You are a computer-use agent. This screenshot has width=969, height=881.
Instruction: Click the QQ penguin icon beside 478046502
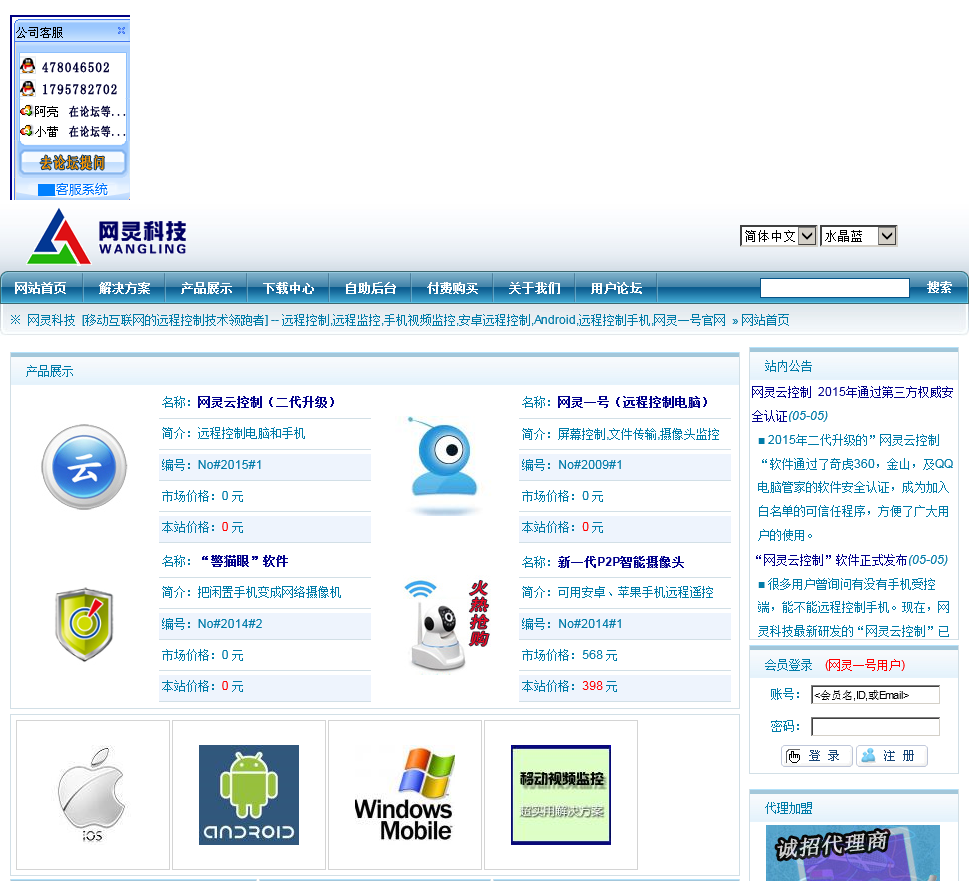coord(28,65)
